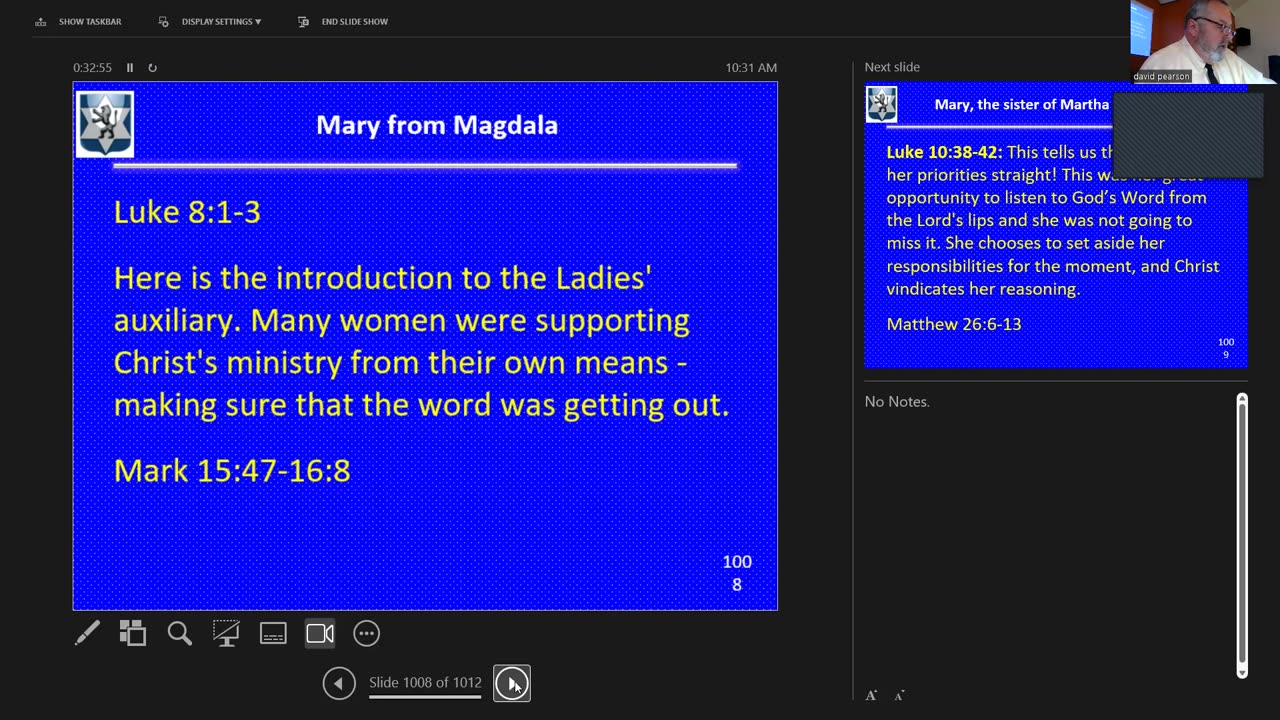1280x720 pixels.
Task: Click the elapsed time 0:32:55
Action: point(92,68)
